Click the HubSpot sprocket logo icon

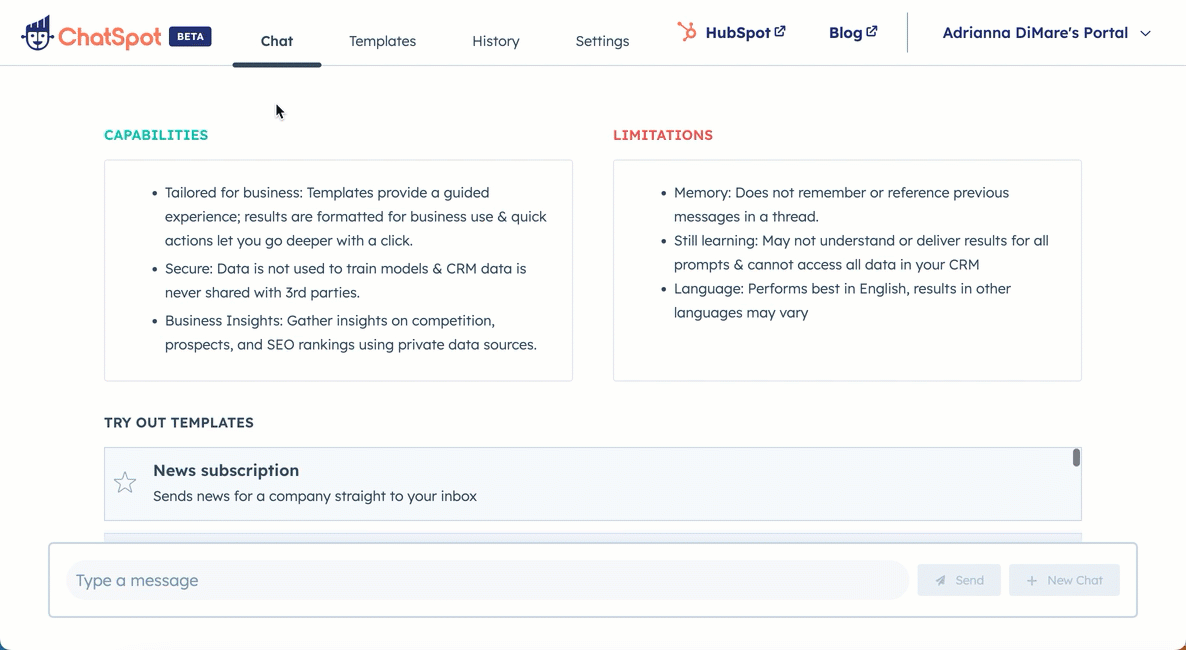[x=687, y=32]
